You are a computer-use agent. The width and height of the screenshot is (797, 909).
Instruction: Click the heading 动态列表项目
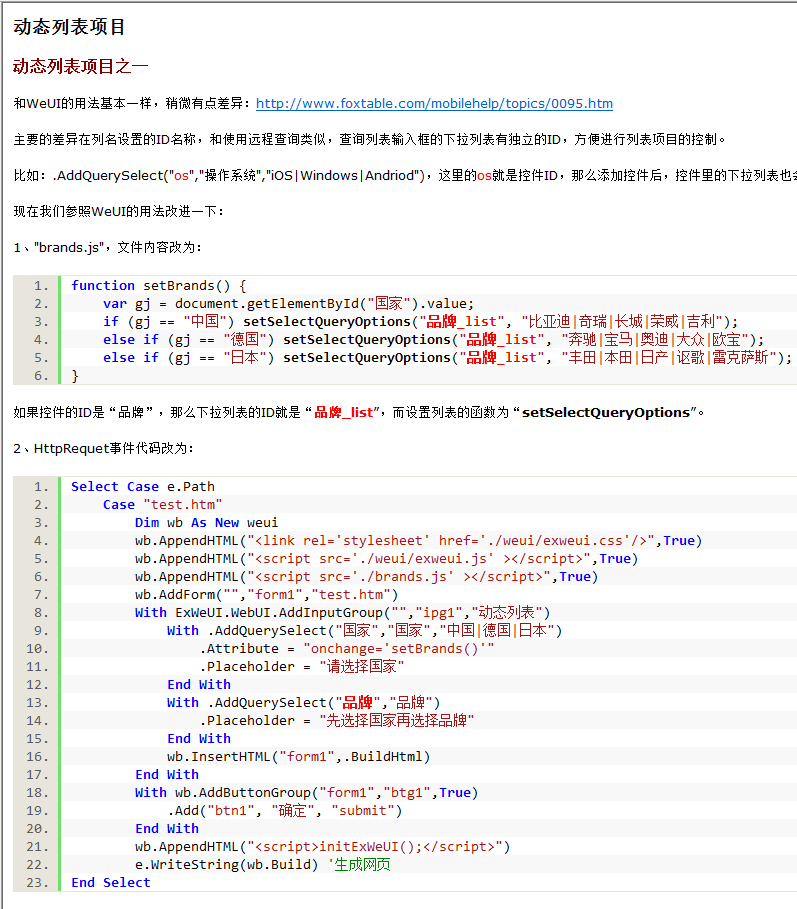coord(70,27)
